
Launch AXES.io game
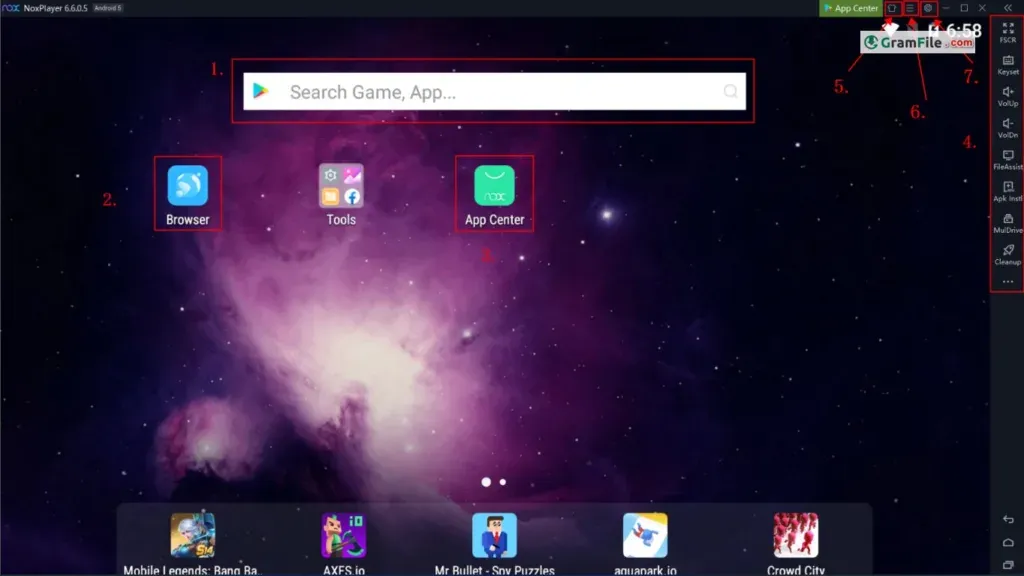344,536
